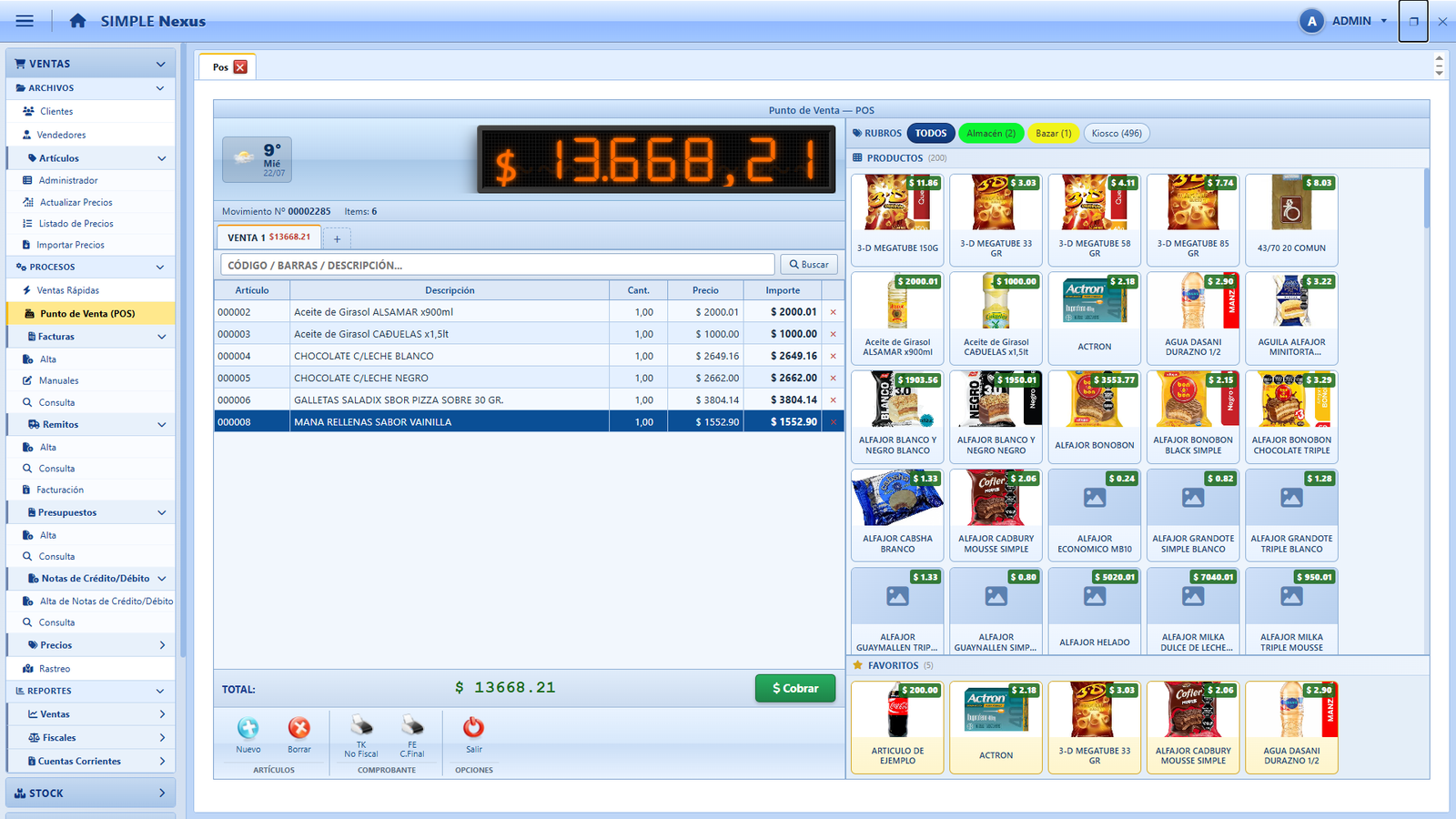This screenshot has width=1456, height=819.
Task: Open Ventas Rápidas
Action: click(68, 290)
